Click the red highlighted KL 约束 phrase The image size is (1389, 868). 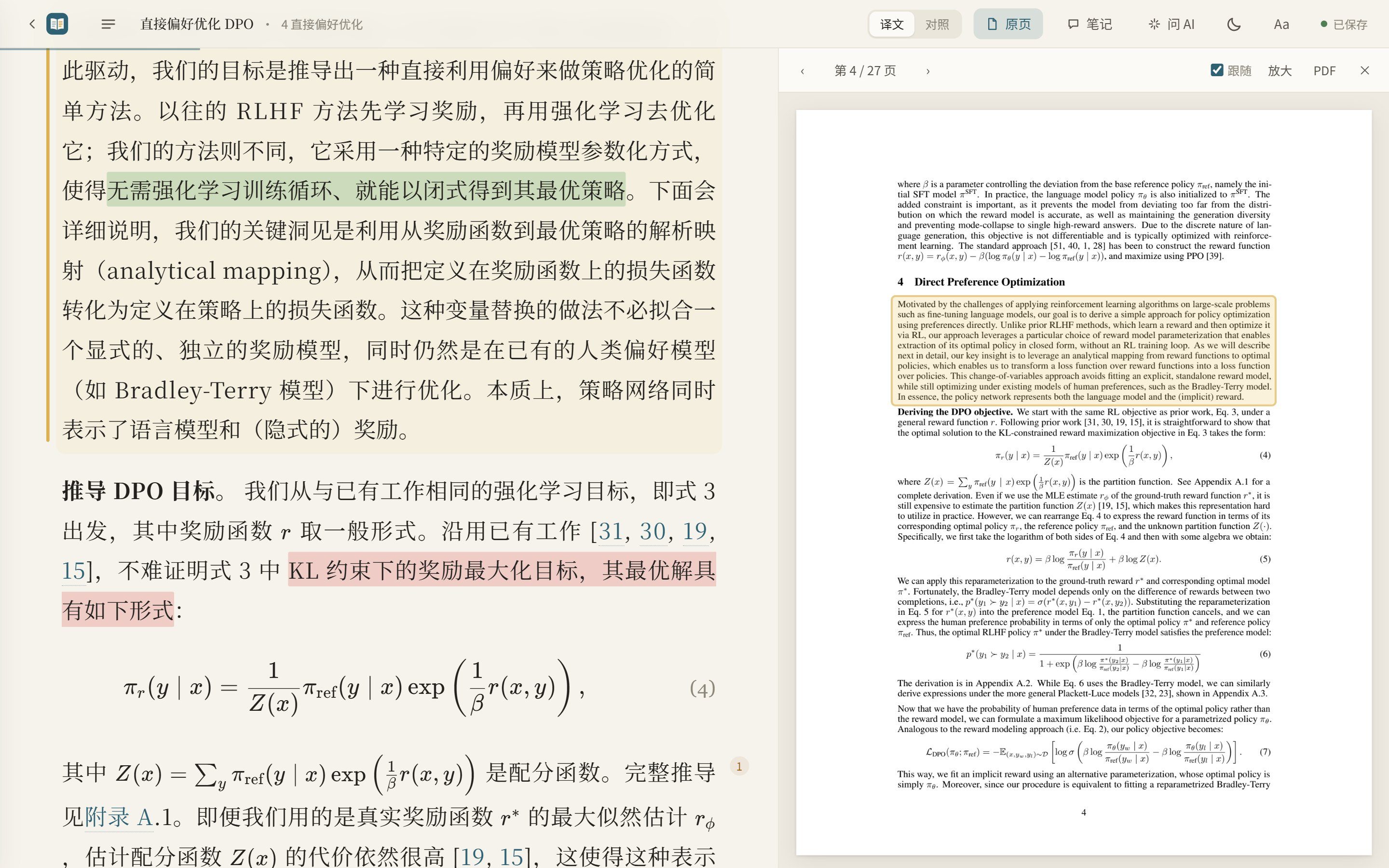click(502, 570)
